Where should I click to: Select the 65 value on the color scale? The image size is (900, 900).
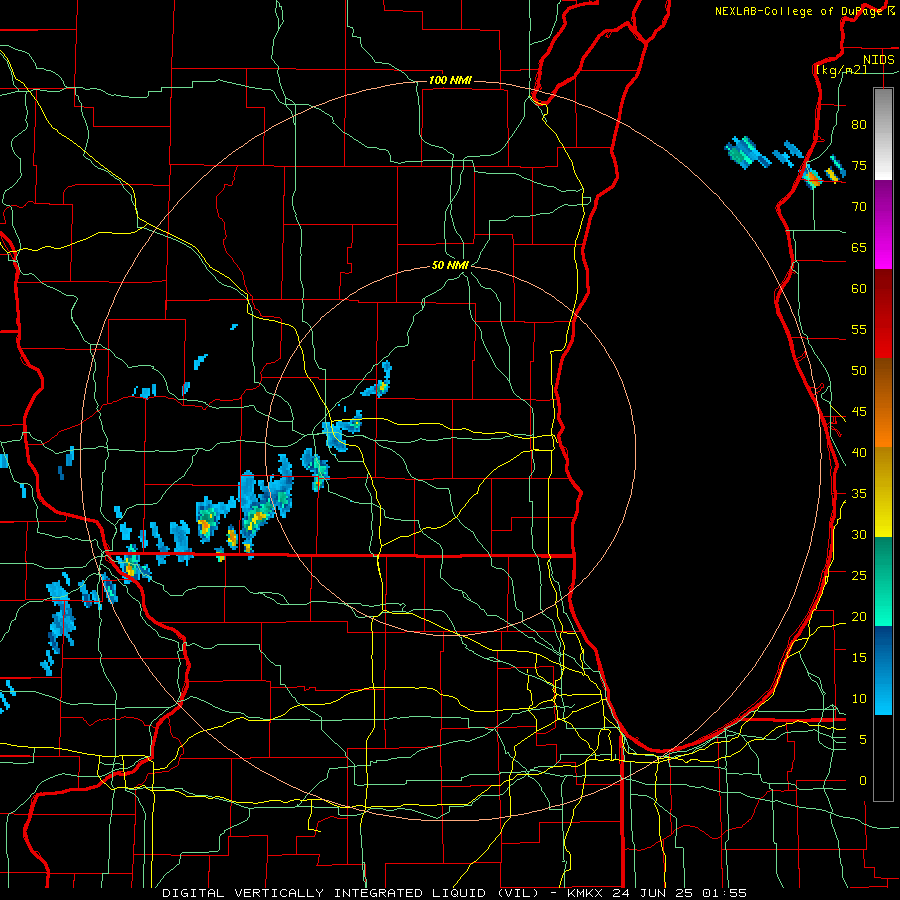click(859, 248)
